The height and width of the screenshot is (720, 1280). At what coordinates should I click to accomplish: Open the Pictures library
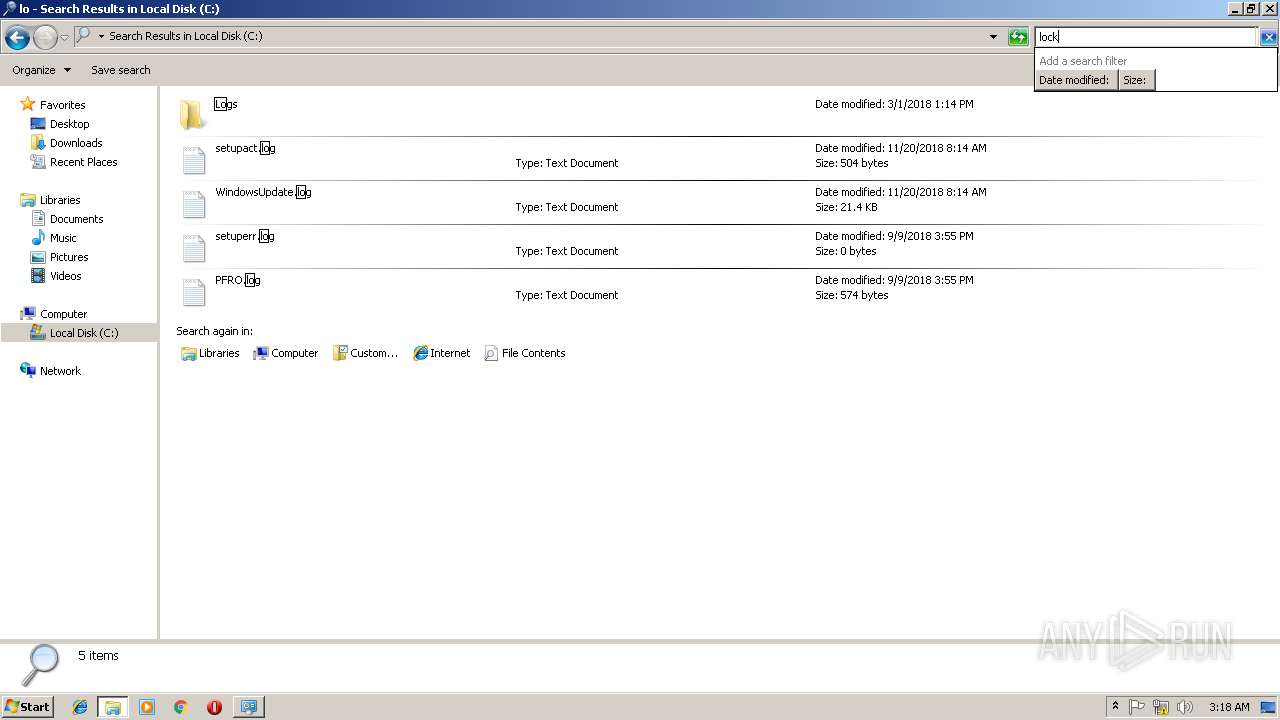point(69,257)
